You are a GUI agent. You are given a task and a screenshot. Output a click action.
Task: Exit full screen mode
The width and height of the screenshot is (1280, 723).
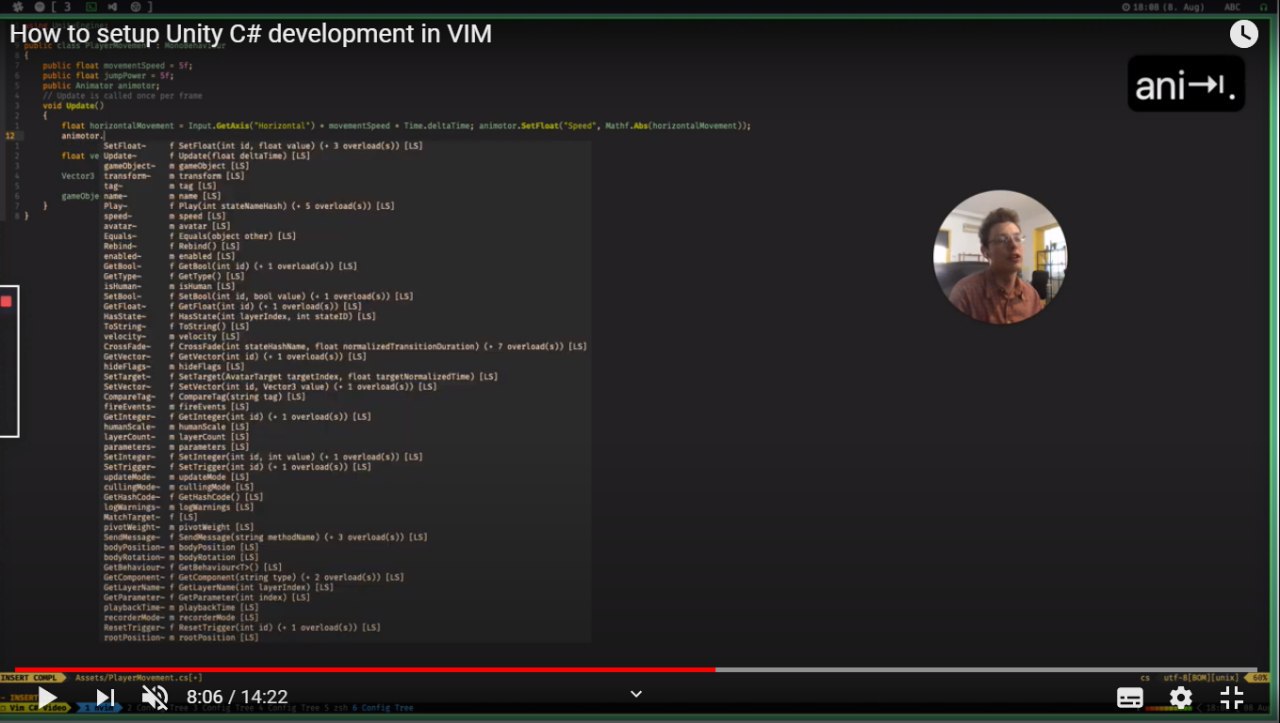1232,697
